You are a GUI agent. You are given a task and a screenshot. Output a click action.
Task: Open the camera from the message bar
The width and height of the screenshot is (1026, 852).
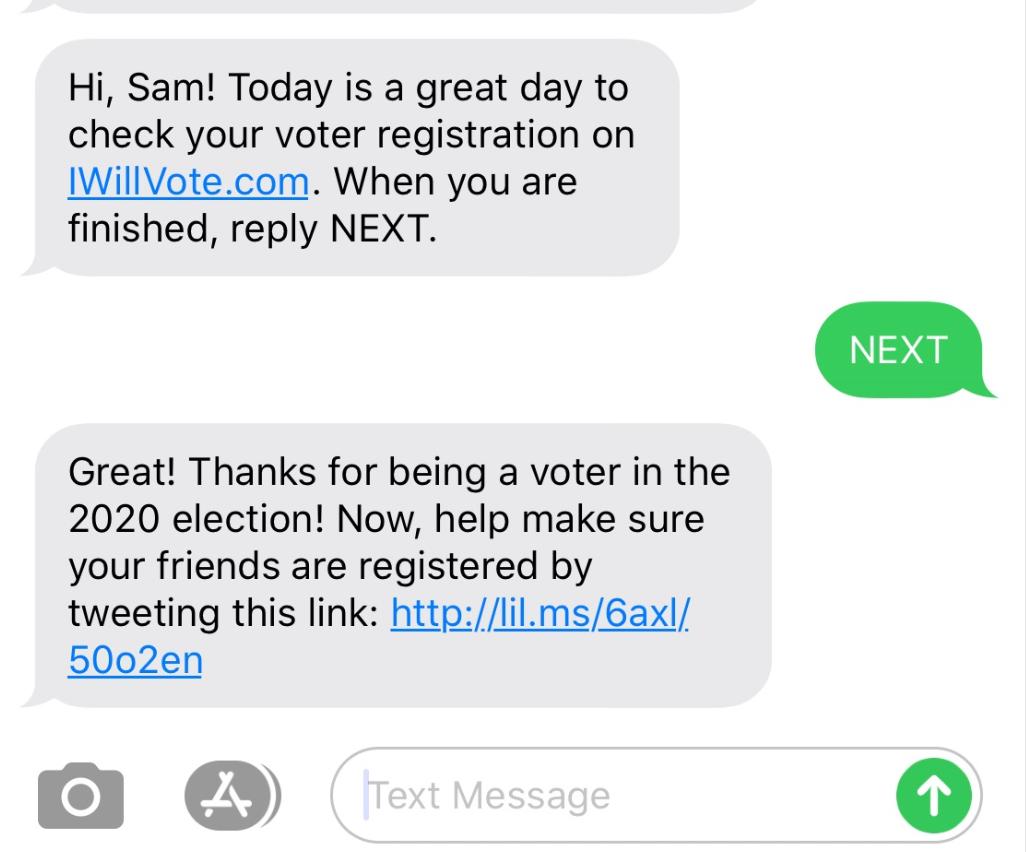[81, 796]
